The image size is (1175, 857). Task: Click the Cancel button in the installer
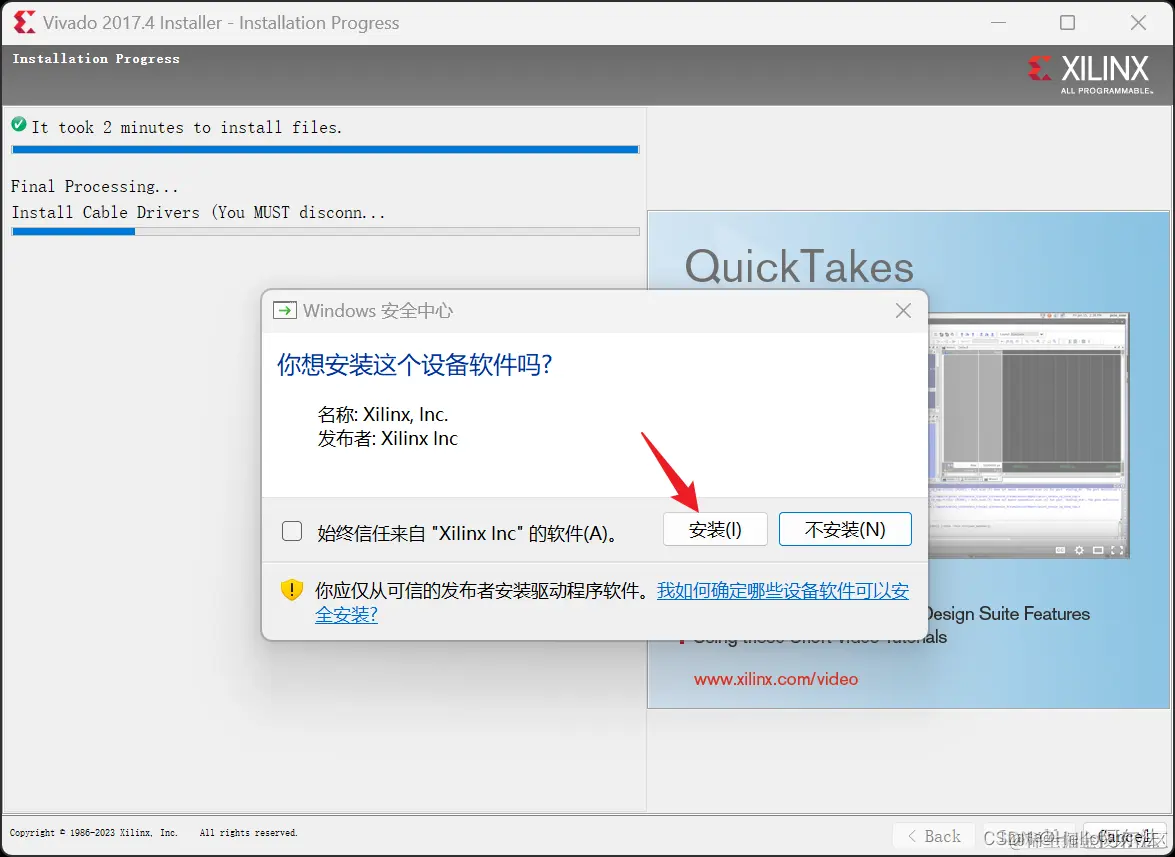[1127, 836]
